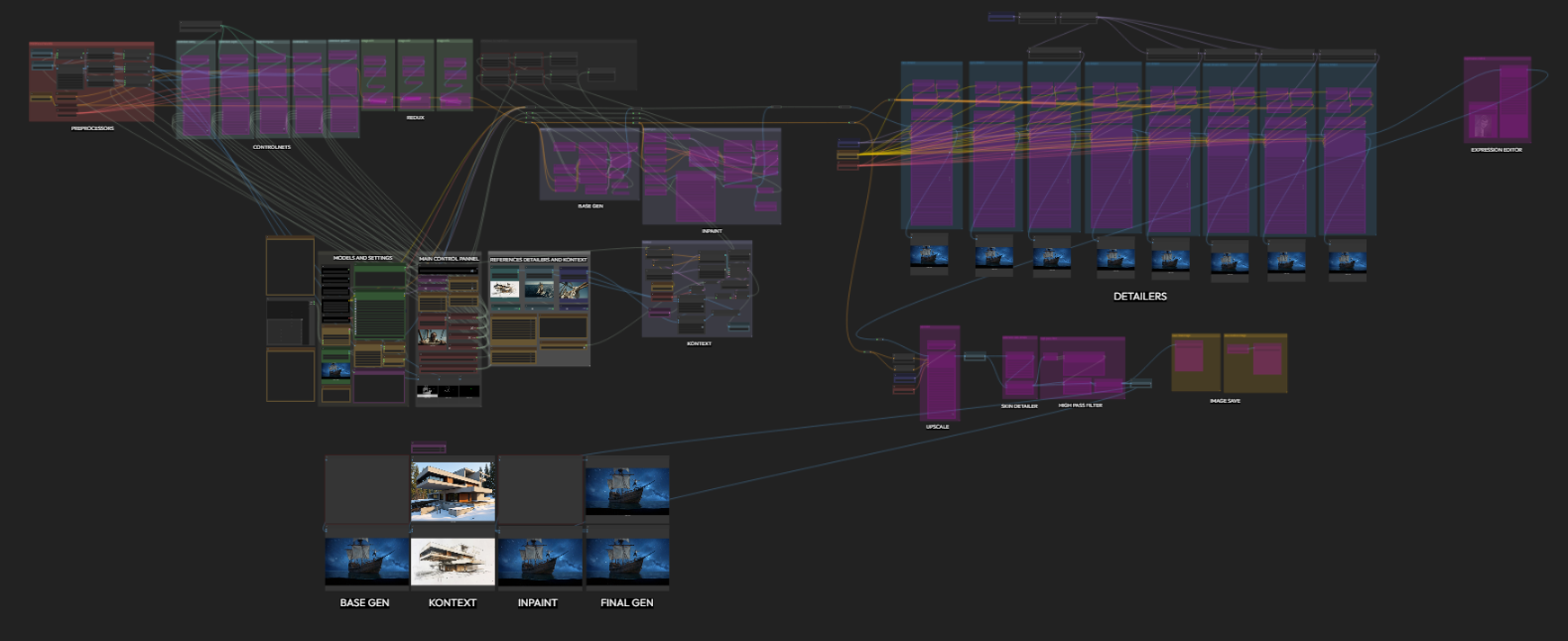This screenshot has width=1568, height=641.
Task: Click the leftmost detailer output preview image
Action: pos(929,256)
